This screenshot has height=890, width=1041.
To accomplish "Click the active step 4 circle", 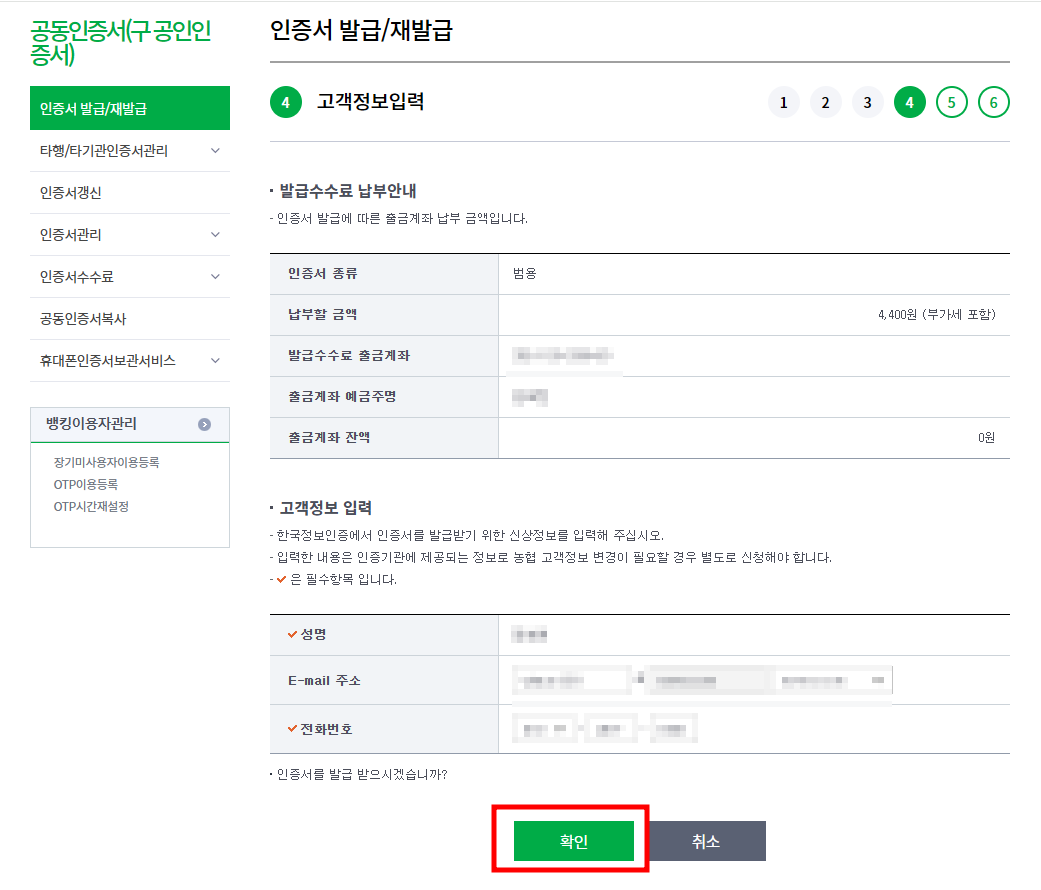I will (910, 102).
